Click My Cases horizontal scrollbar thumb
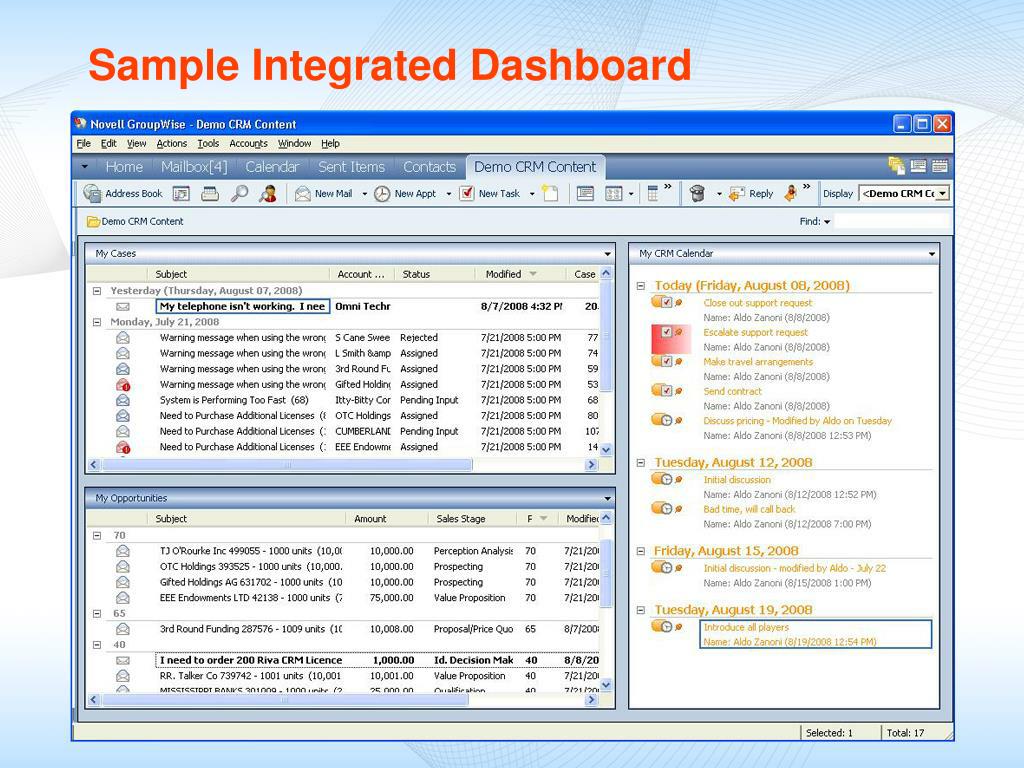Image resolution: width=1024 pixels, height=768 pixels. point(287,464)
